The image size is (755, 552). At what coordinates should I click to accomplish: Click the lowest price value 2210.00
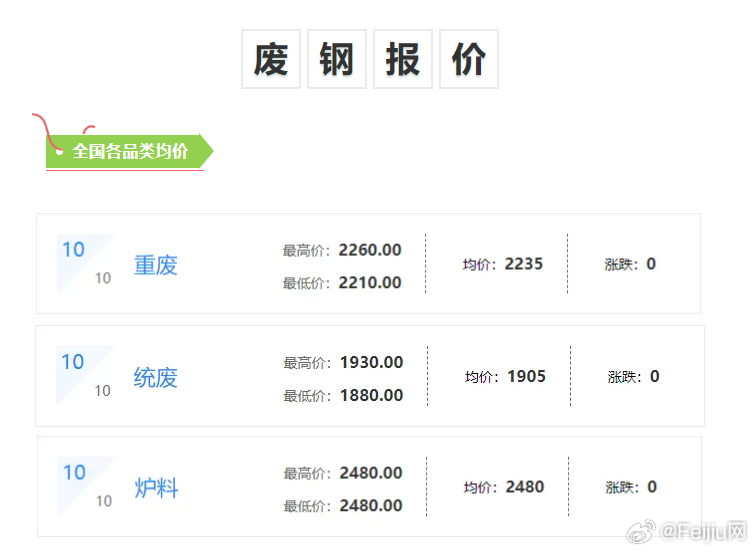370,283
